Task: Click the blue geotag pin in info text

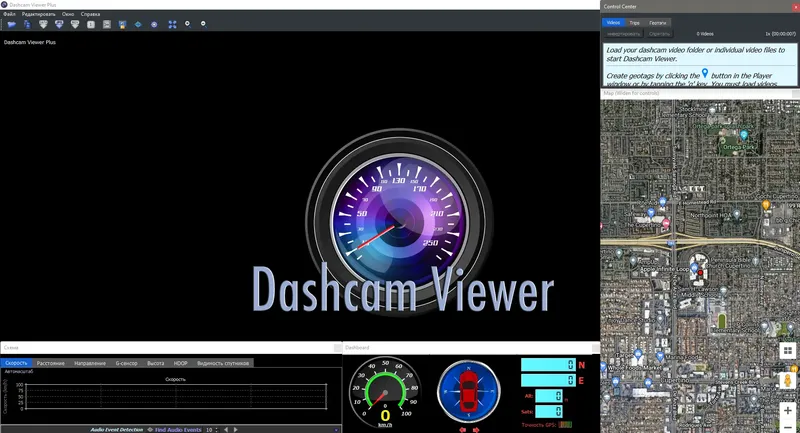Action: click(705, 73)
